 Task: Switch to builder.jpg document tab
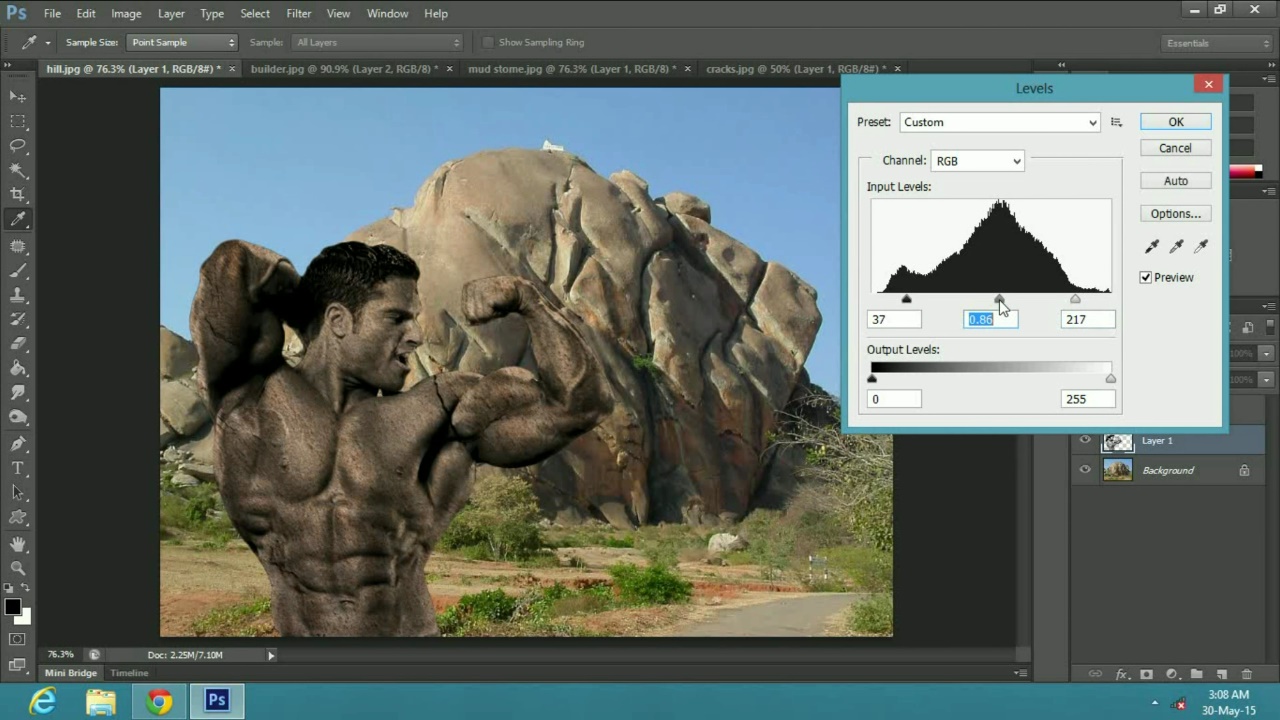[344, 69]
